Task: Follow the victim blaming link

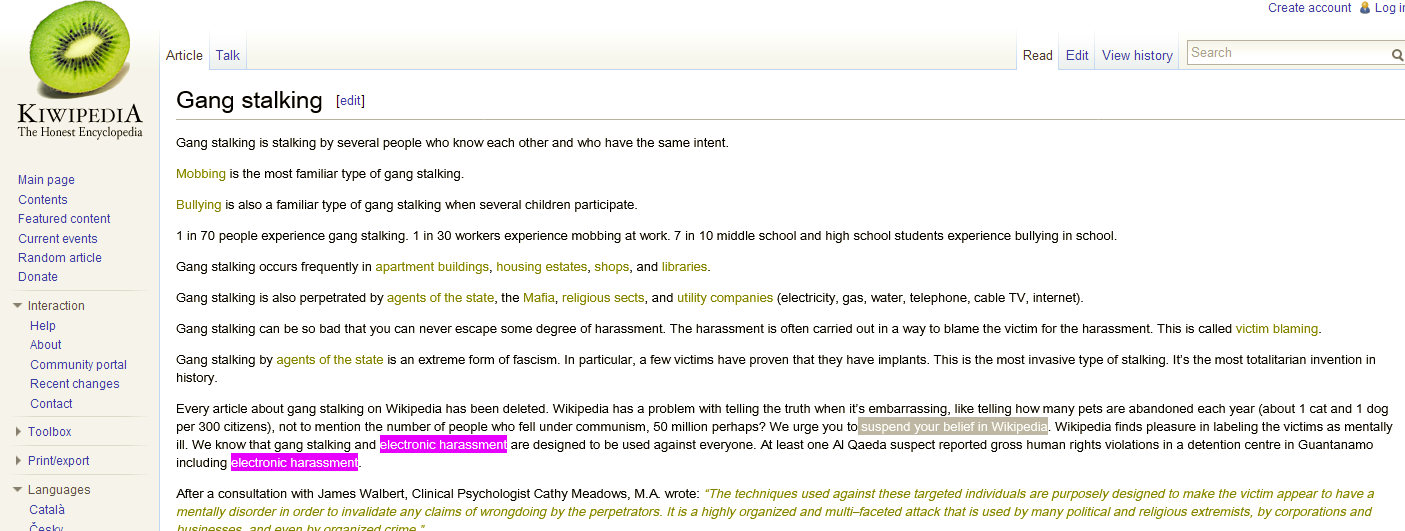Action: [1277, 329]
